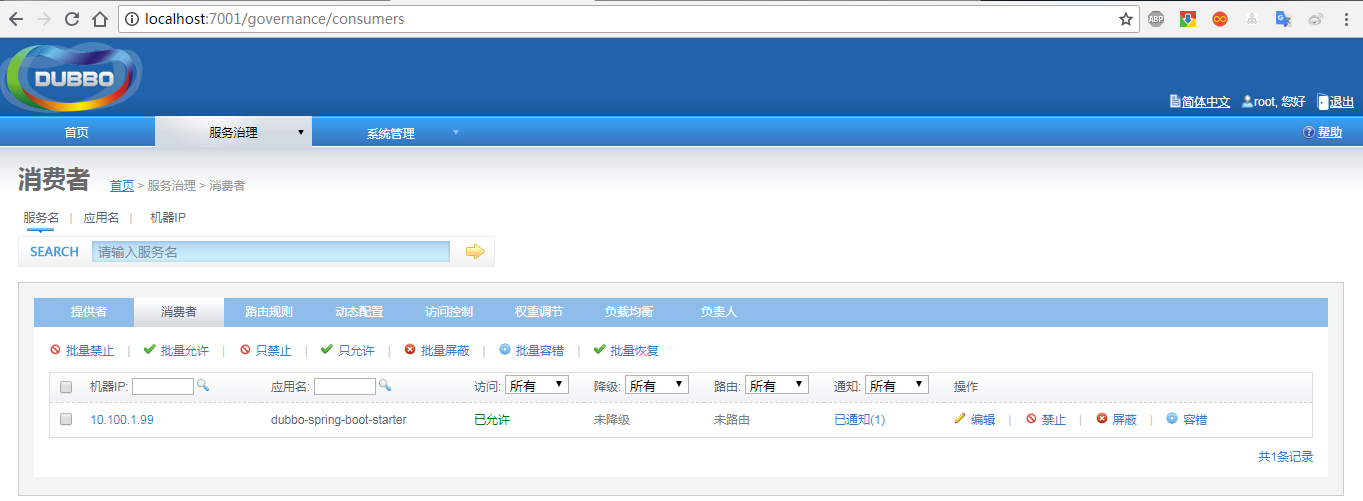Open the 已通知(1) link
The height and width of the screenshot is (501, 1363).
860,420
